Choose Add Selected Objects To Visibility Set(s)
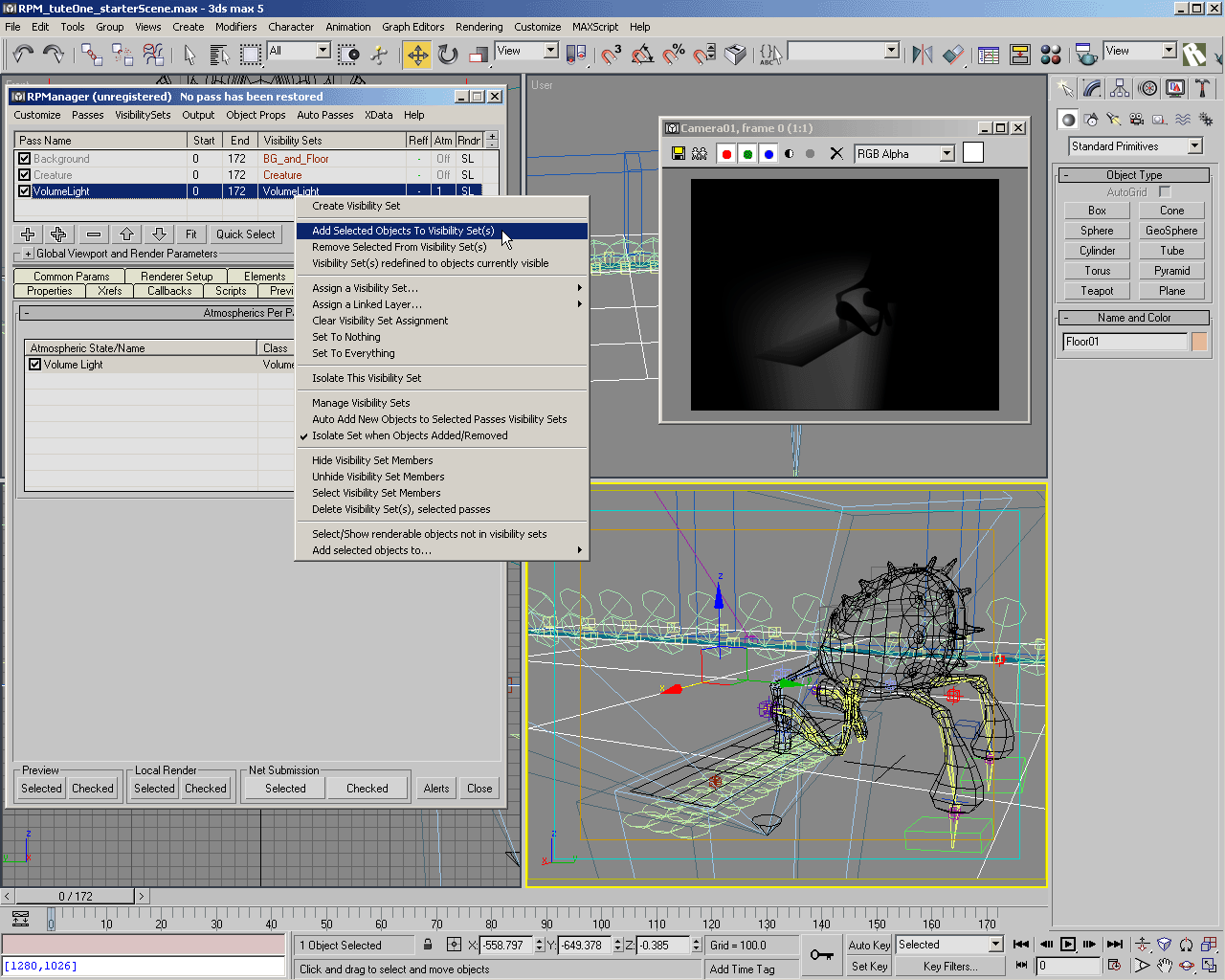The height and width of the screenshot is (980, 1225). click(442, 231)
